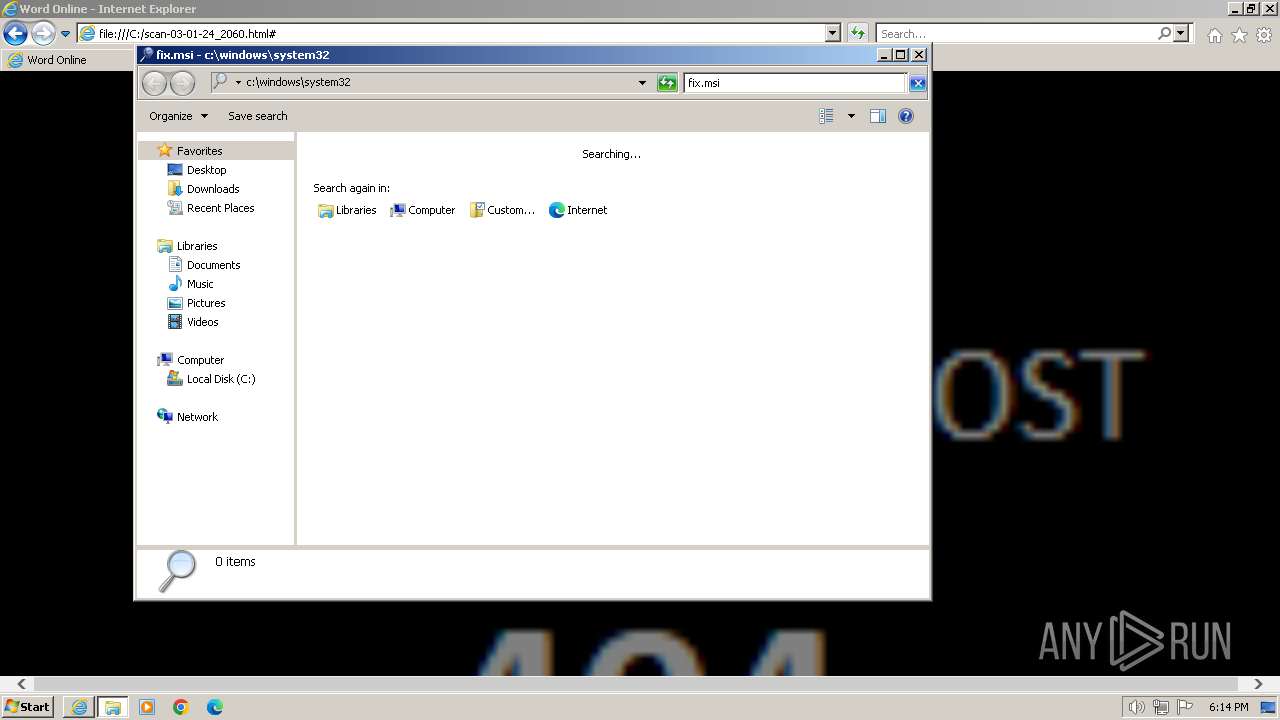The height and width of the screenshot is (720, 1280).
Task: Open Downloads under Favorites
Action: (212, 189)
